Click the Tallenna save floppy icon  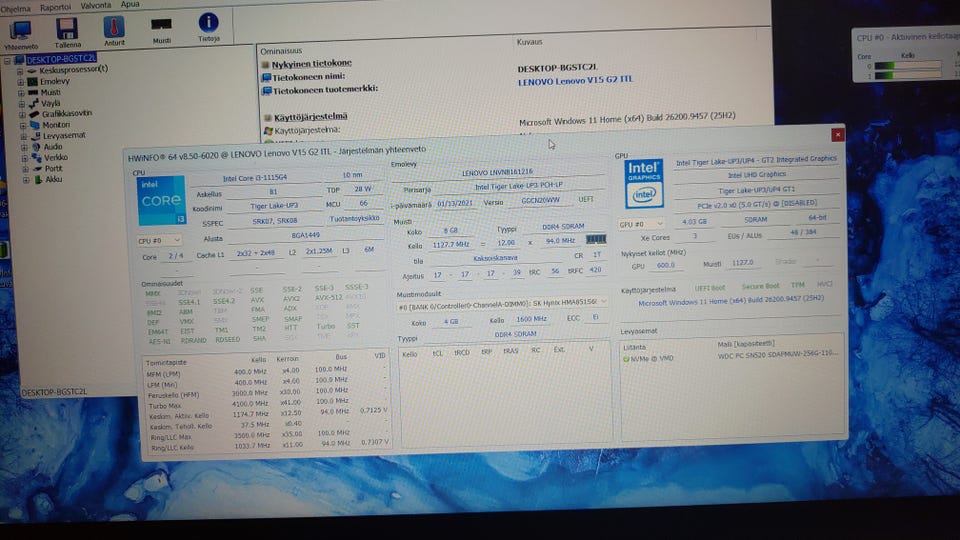[67, 30]
